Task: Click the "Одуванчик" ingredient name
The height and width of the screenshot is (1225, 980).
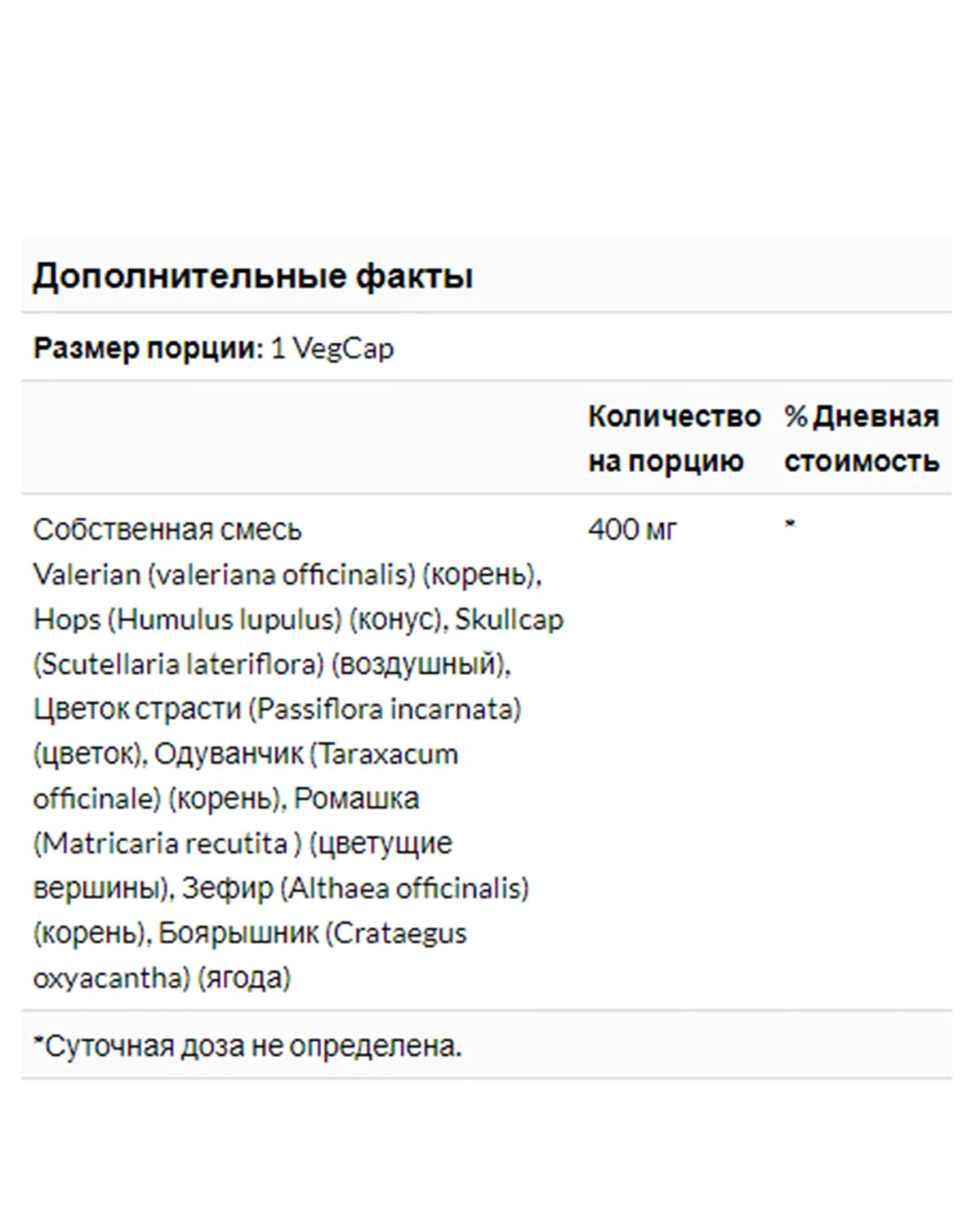Action: coord(228,754)
